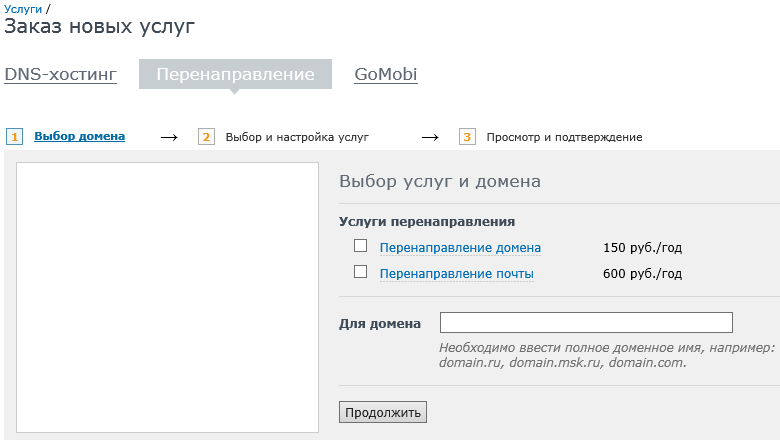Click the empty white panel on the left
This screenshot has height=440, width=780.
coord(167,298)
